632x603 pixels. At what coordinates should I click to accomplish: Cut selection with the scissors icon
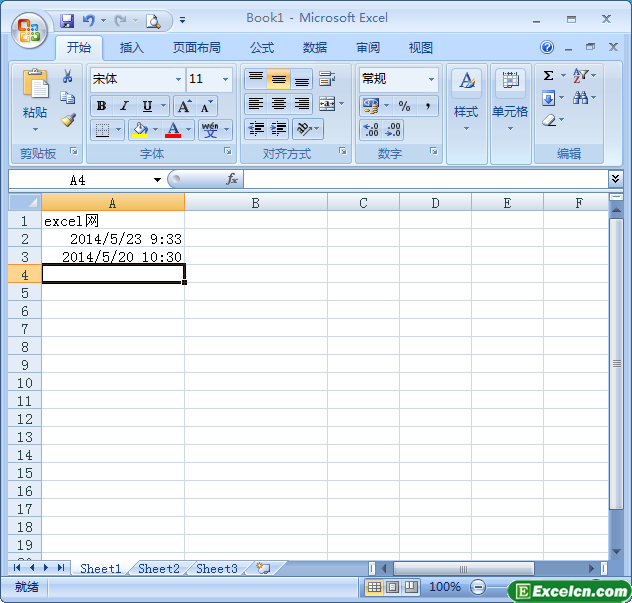(67, 76)
